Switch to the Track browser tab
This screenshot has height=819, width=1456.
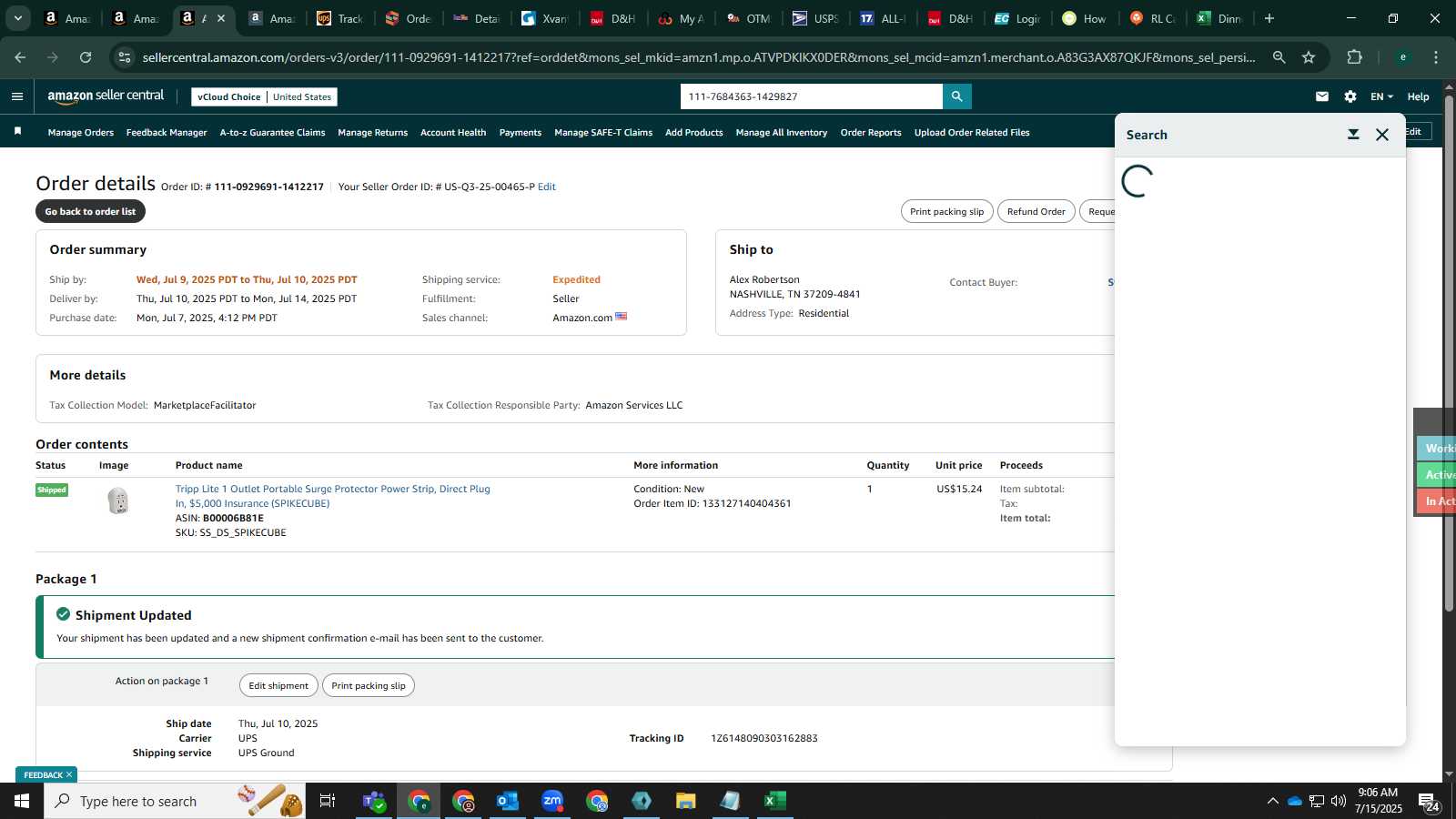click(340, 18)
